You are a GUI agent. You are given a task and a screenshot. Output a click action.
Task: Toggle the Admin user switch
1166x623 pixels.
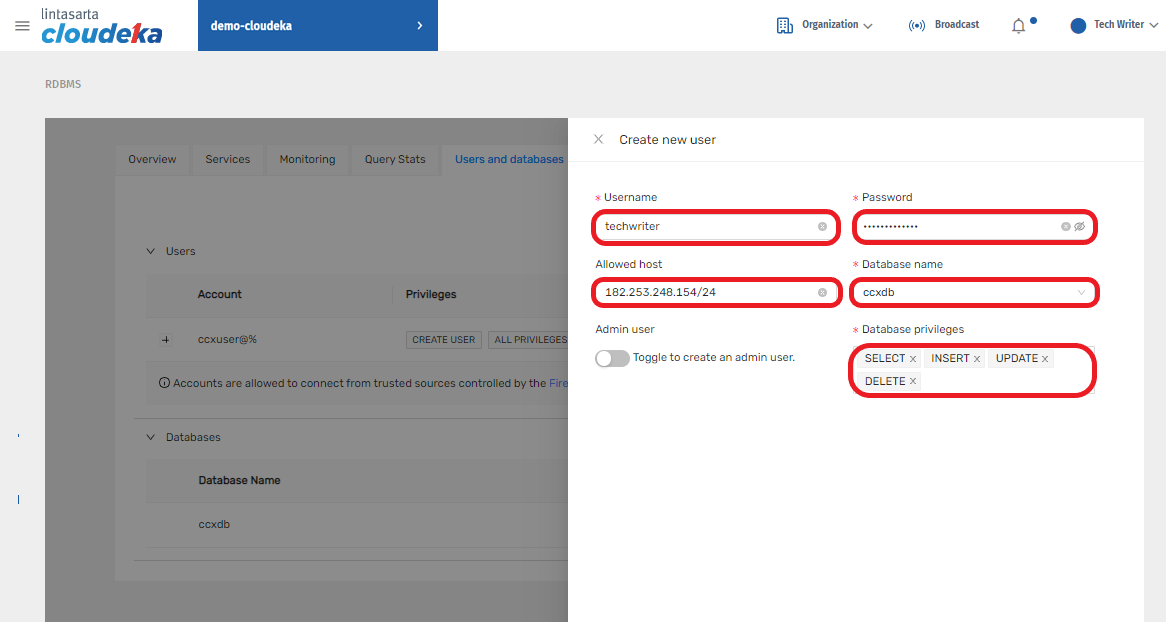tap(612, 358)
